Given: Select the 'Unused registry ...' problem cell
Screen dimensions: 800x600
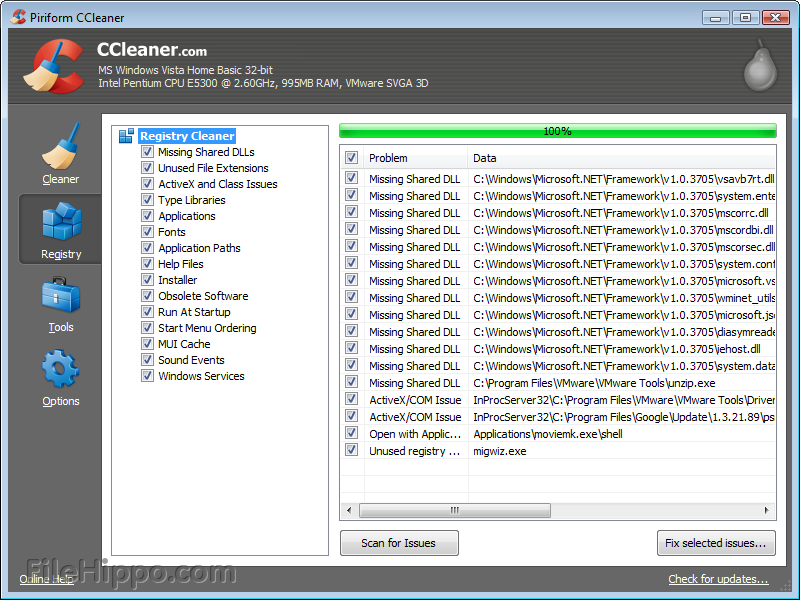Looking at the screenshot, I should click(414, 451).
